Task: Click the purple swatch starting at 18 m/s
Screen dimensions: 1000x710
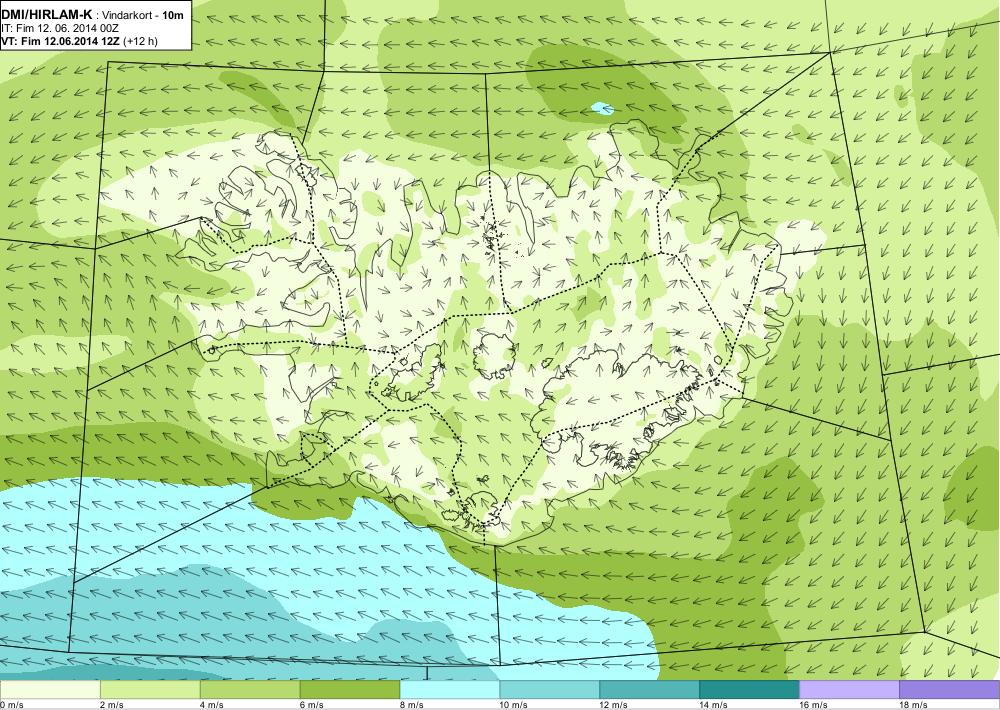Action: click(x=950, y=690)
